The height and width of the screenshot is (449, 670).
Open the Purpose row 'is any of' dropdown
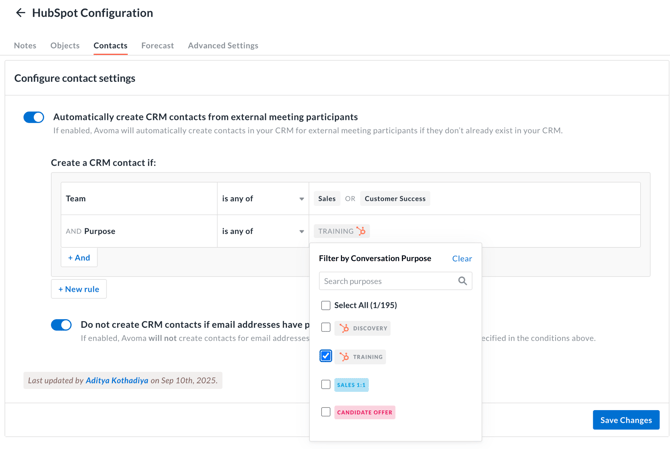[262, 231]
